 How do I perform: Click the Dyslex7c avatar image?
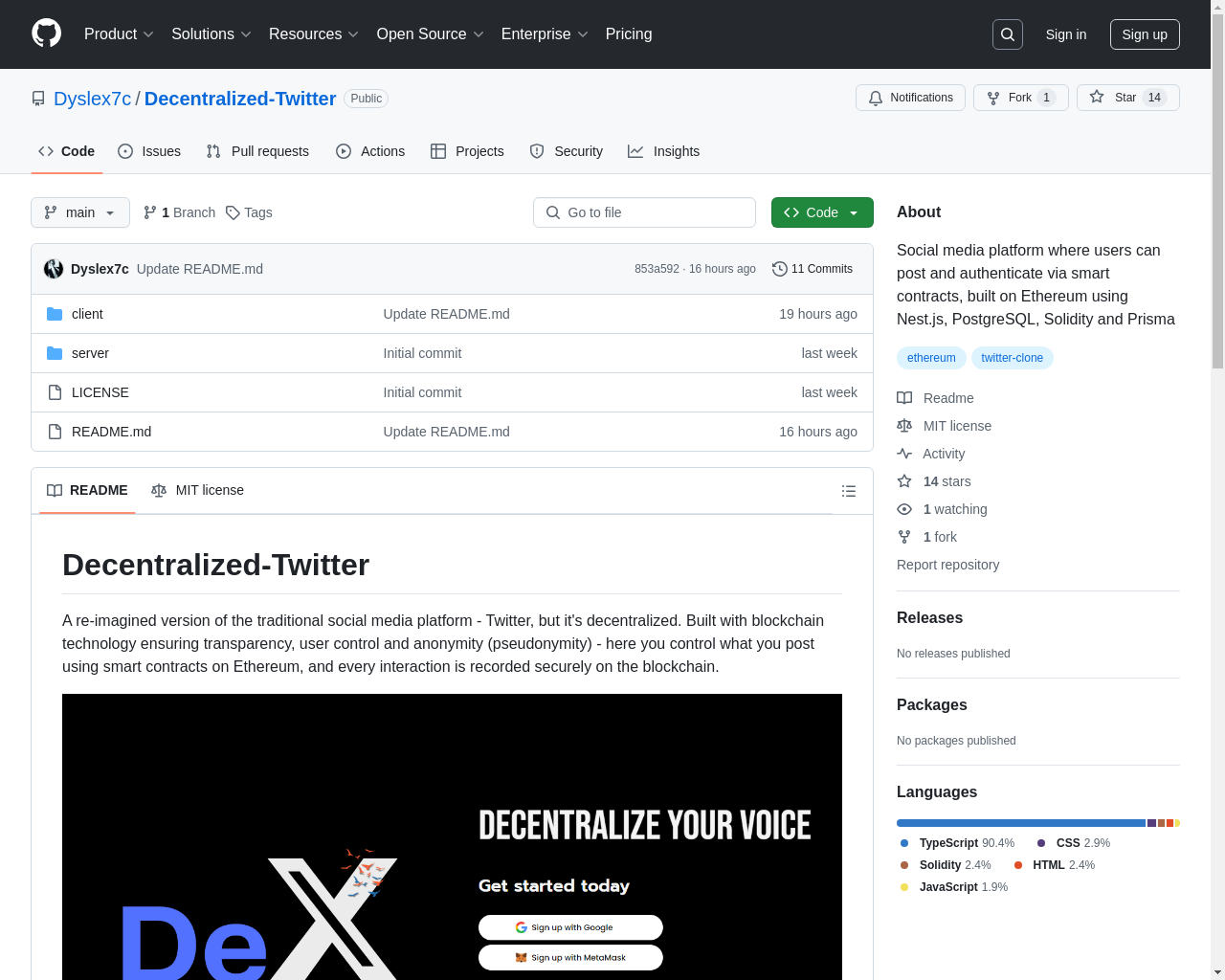(x=54, y=269)
